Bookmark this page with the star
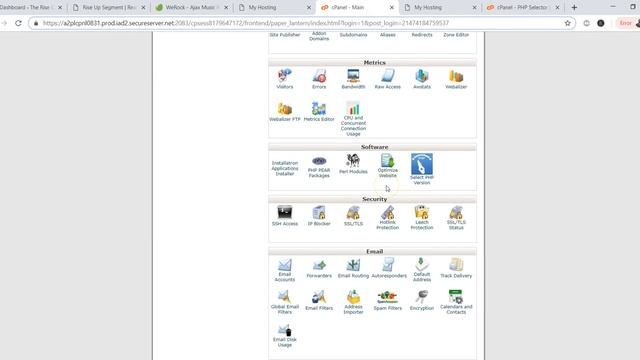The width and height of the screenshot is (640, 360). [567, 23]
